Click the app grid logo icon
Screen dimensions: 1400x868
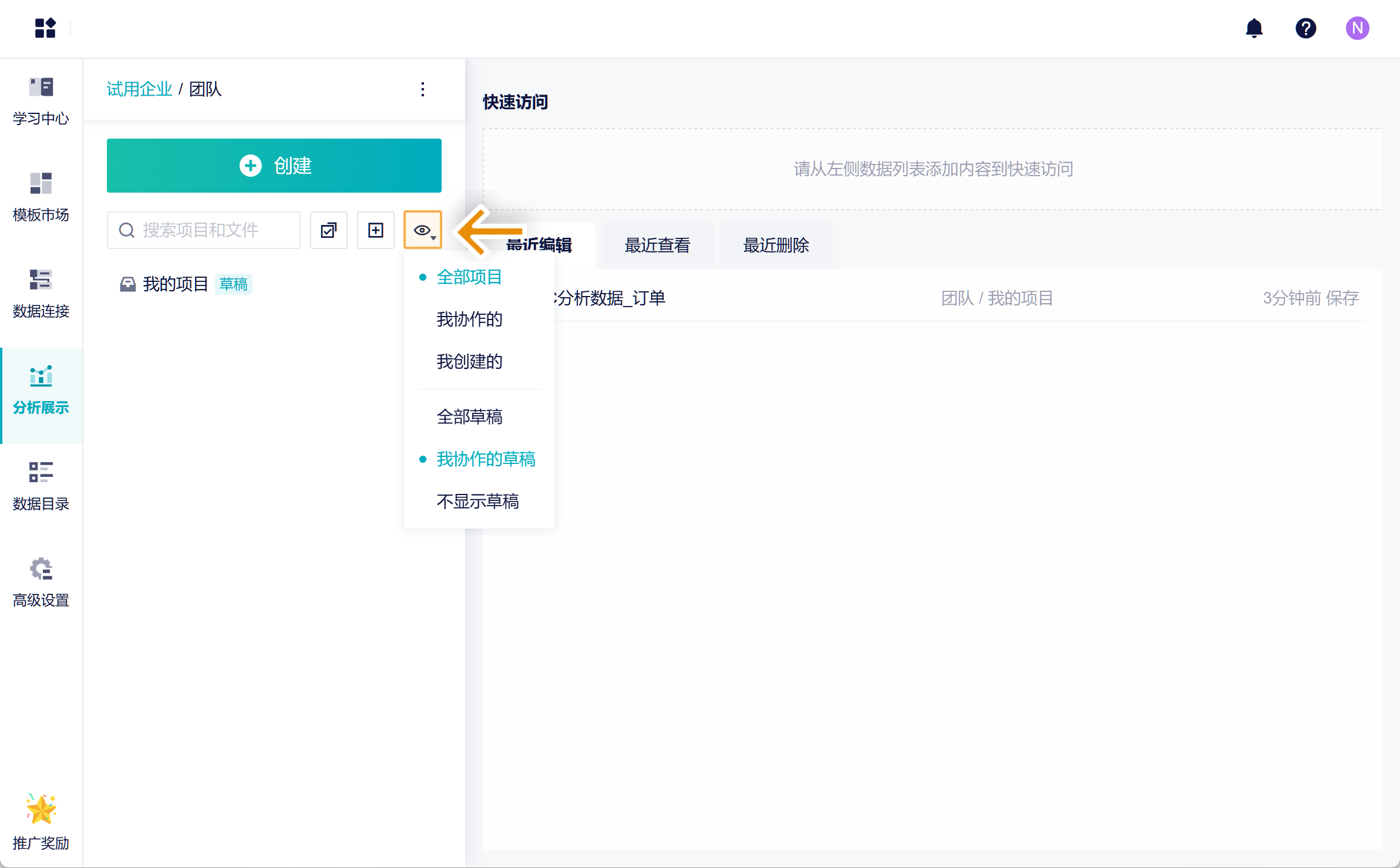(45, 28)
